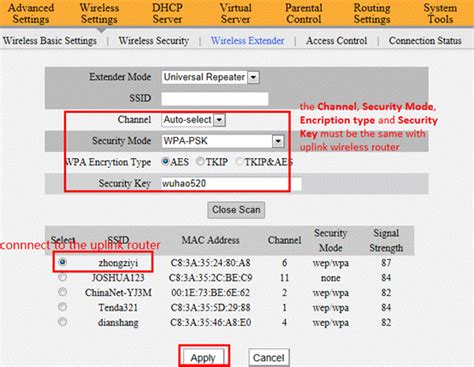This screenshot has height=367, width=474.
Task: Click the Channel column header
Action: tap(284, 240)
